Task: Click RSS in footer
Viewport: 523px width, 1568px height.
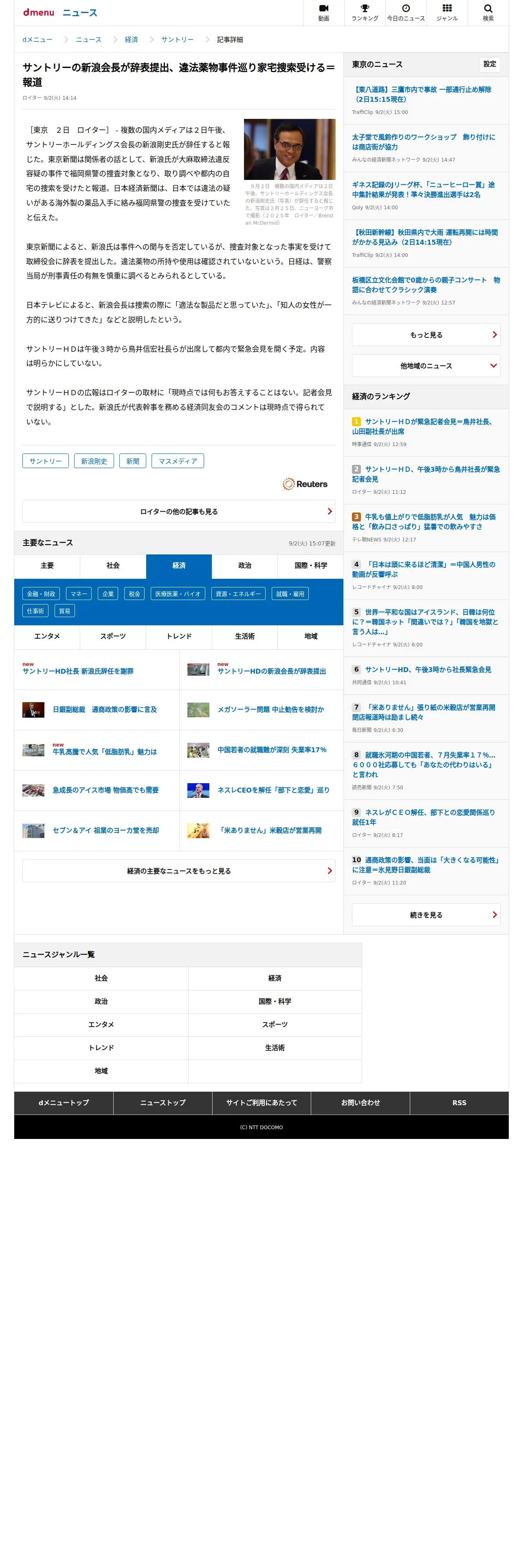Action: 459,1102
